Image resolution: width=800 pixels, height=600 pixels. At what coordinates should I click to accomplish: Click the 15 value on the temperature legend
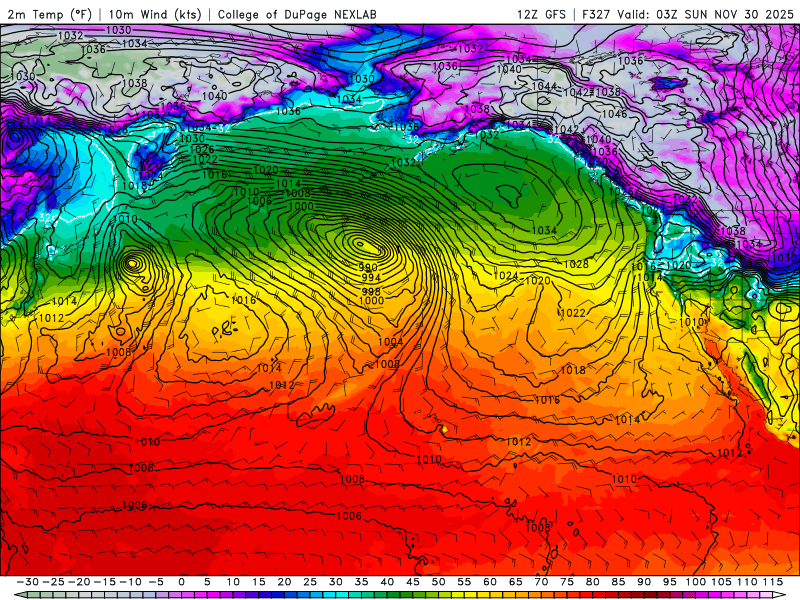[259, 582]
